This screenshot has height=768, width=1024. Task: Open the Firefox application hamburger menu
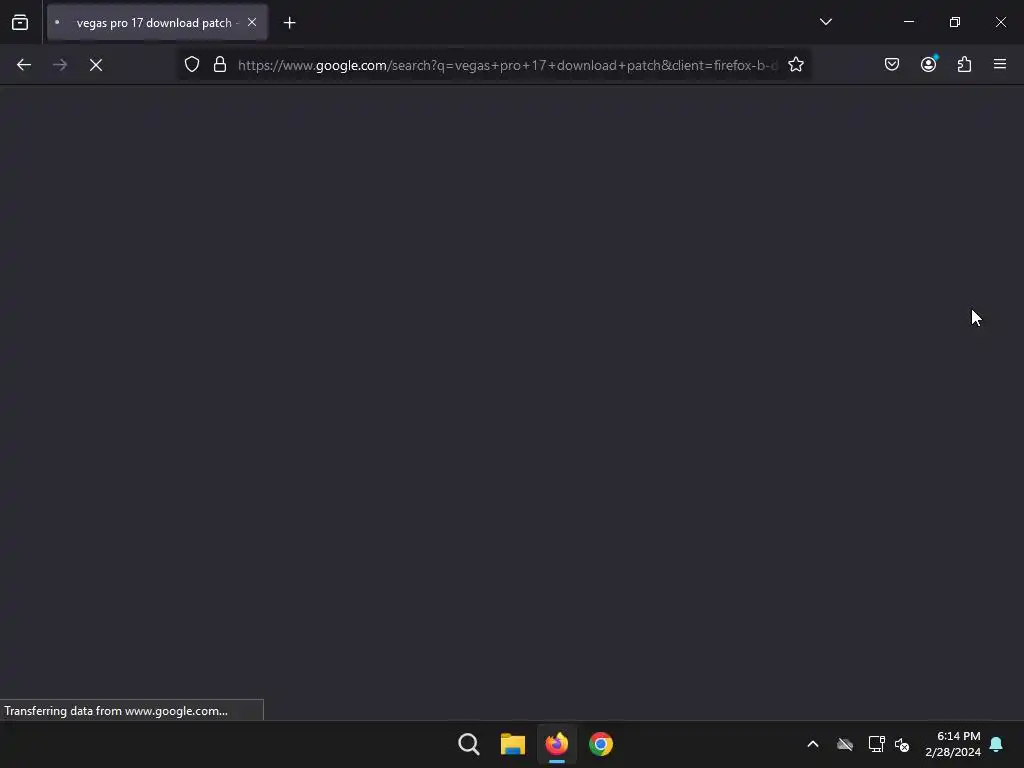pyautogui.click(x=999, y=64)
